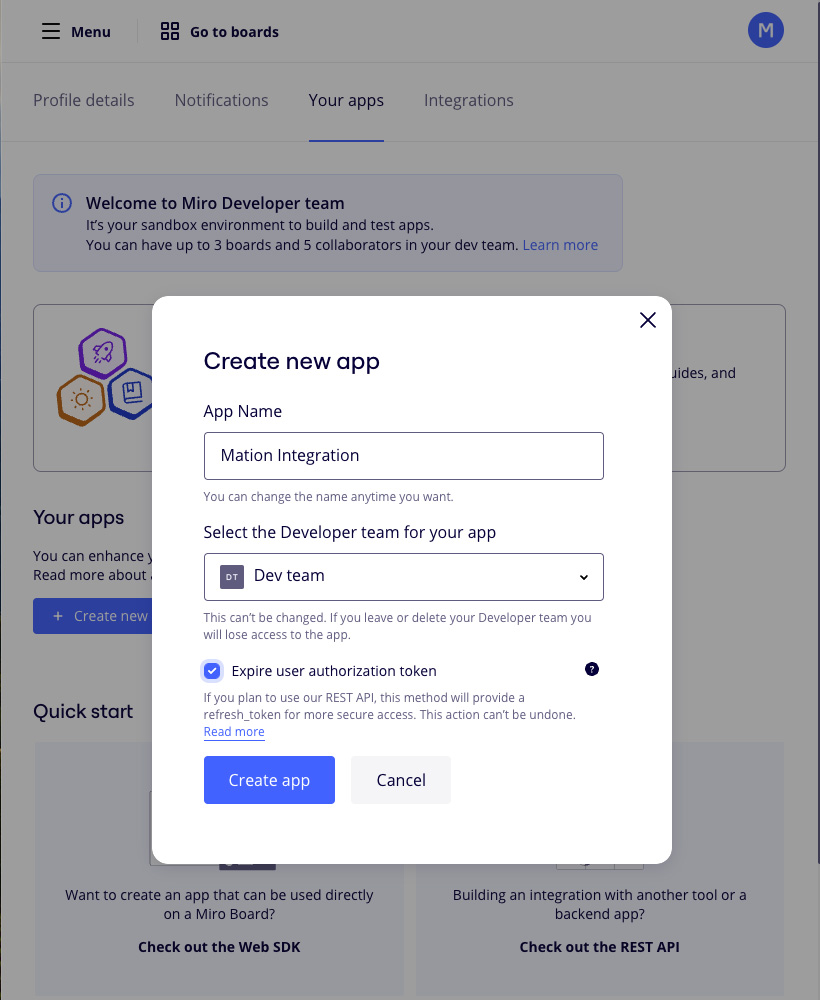Open Learn more link in banner

click(x=560, y=245)
